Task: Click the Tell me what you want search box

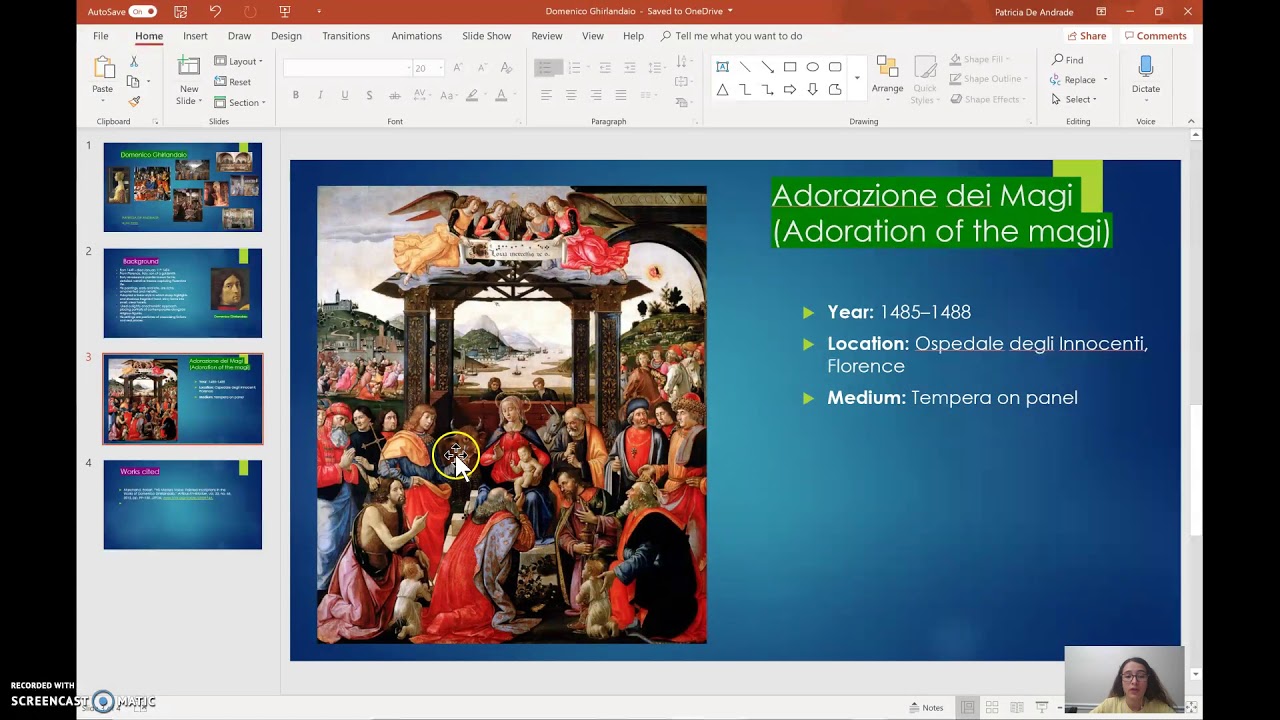Action: click(738, 36)
